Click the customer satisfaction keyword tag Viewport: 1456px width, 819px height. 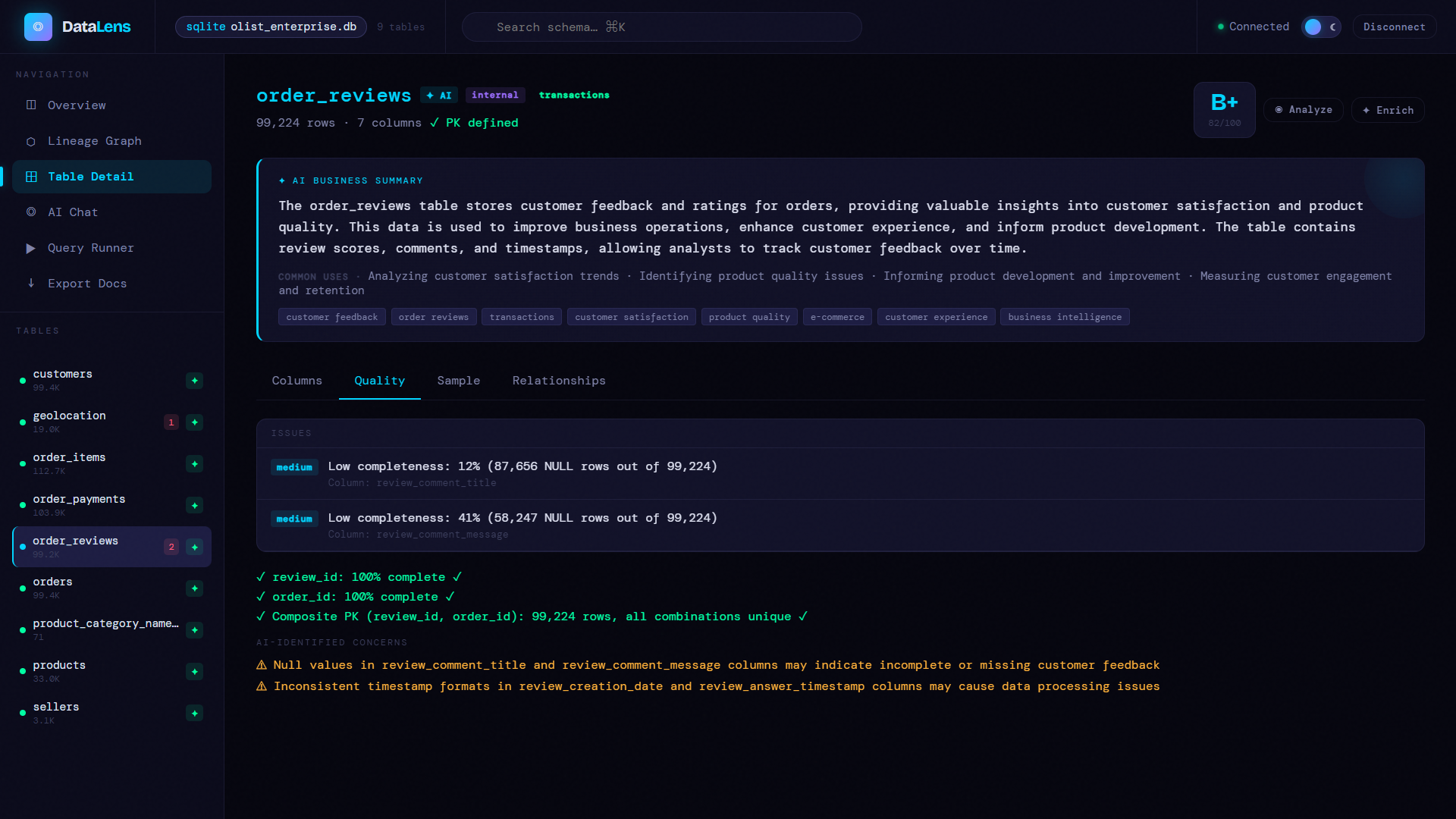click(632, 317)
